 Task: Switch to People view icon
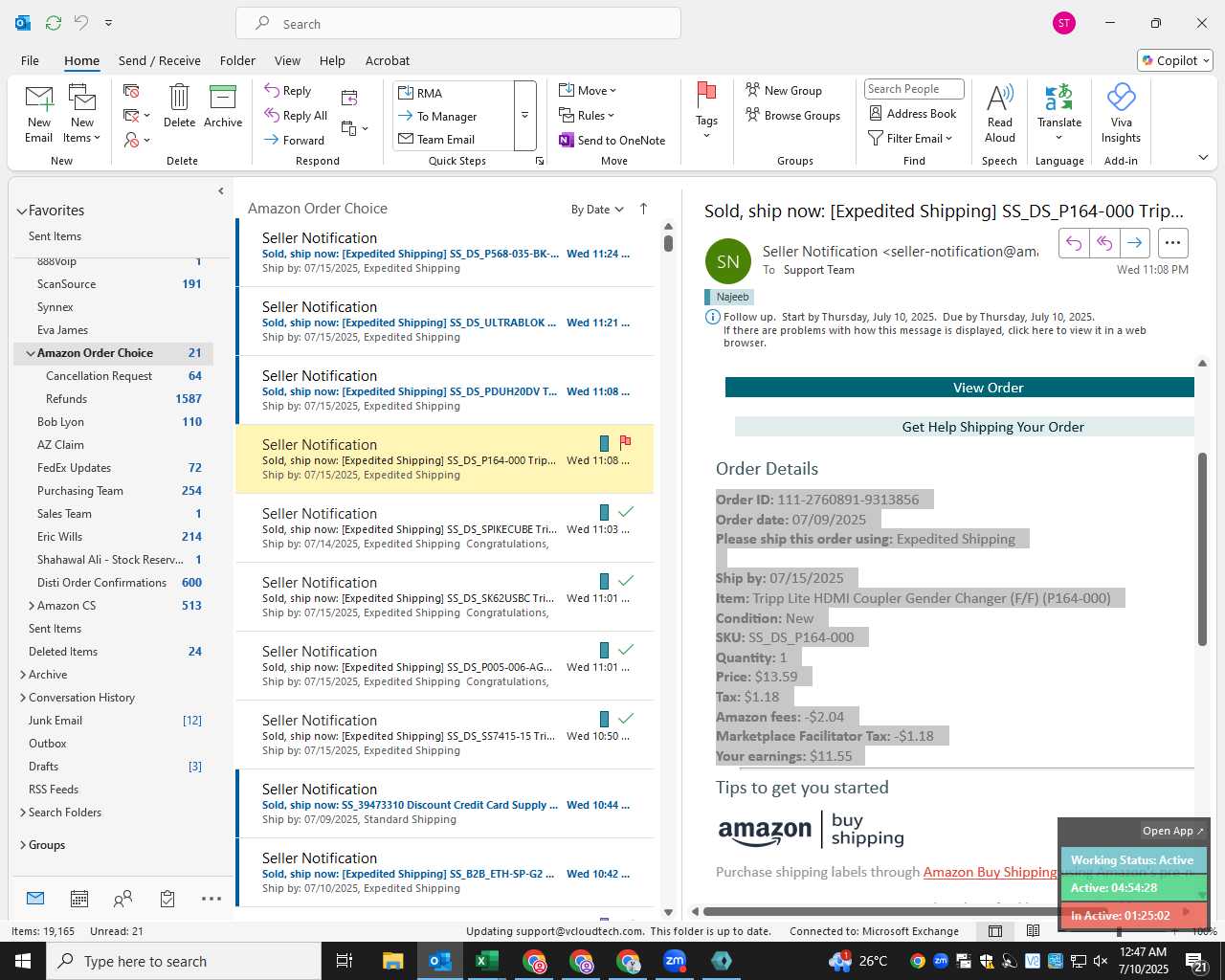[123, 899]
